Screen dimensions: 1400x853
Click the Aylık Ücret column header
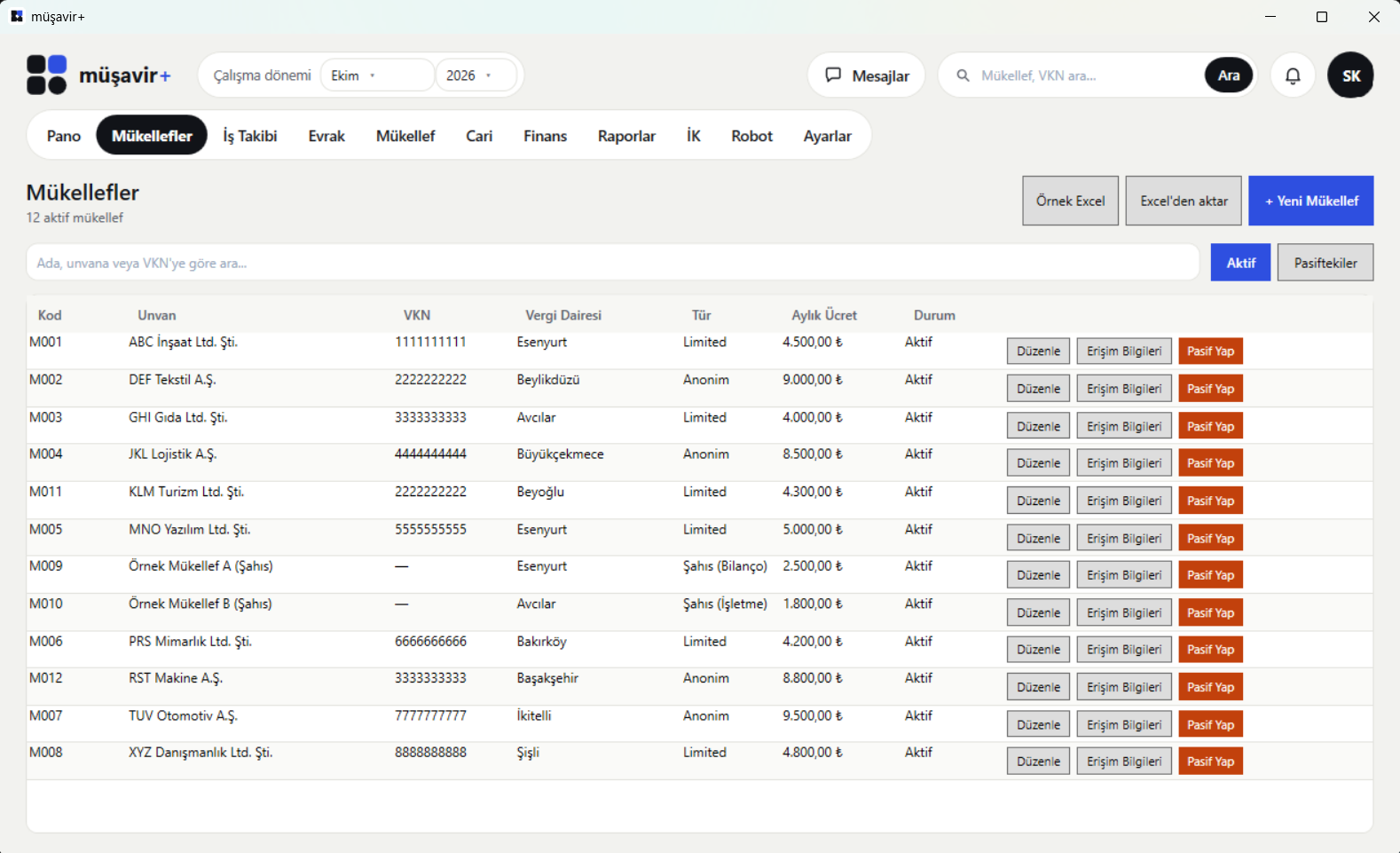[x=824, y=315]
